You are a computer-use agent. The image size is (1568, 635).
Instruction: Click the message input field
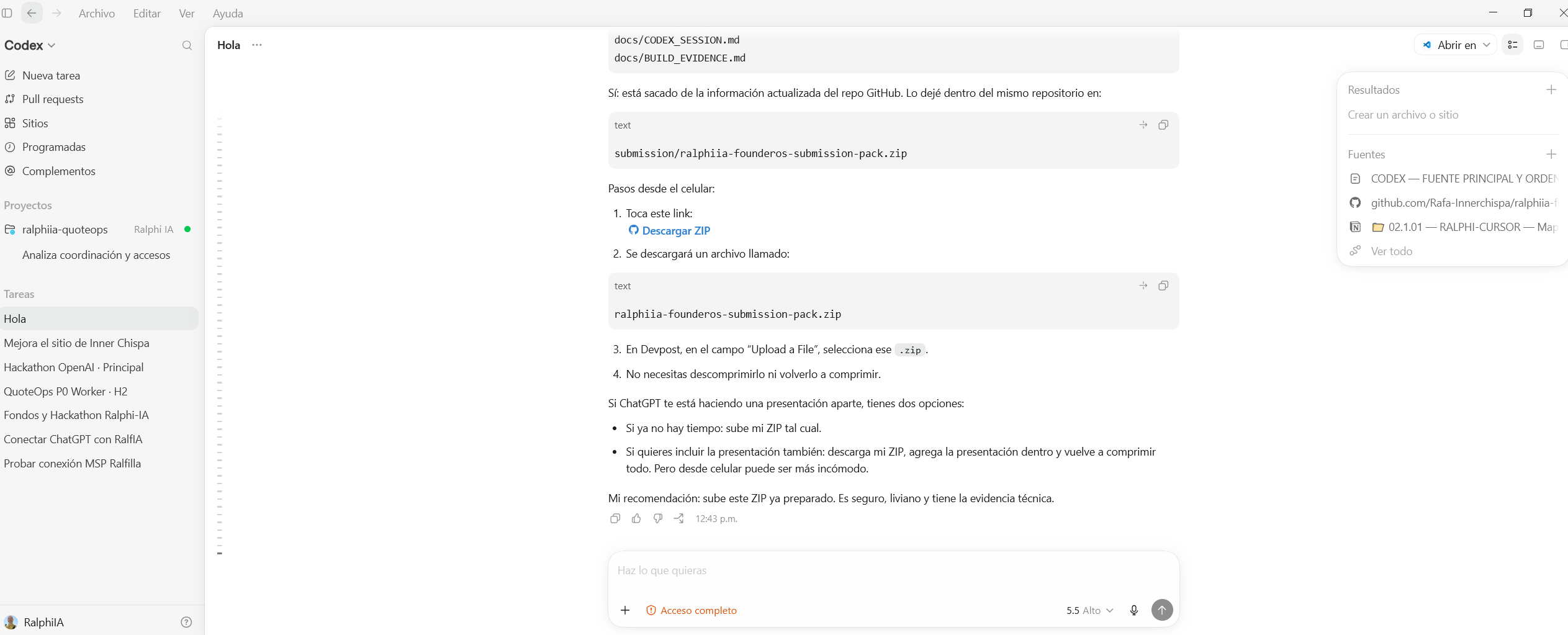click(x=893, y=570)
